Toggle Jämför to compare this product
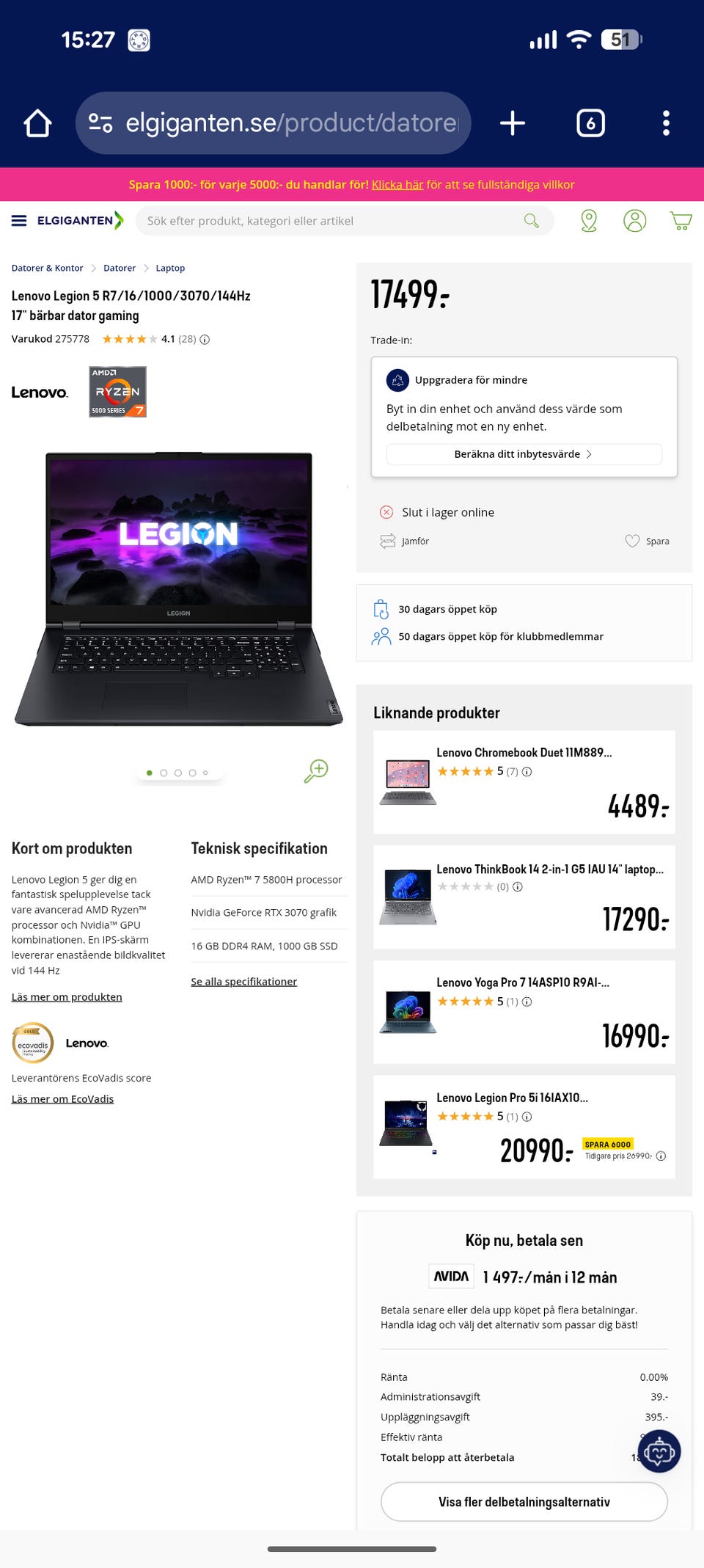 click(x=404, y=541)
